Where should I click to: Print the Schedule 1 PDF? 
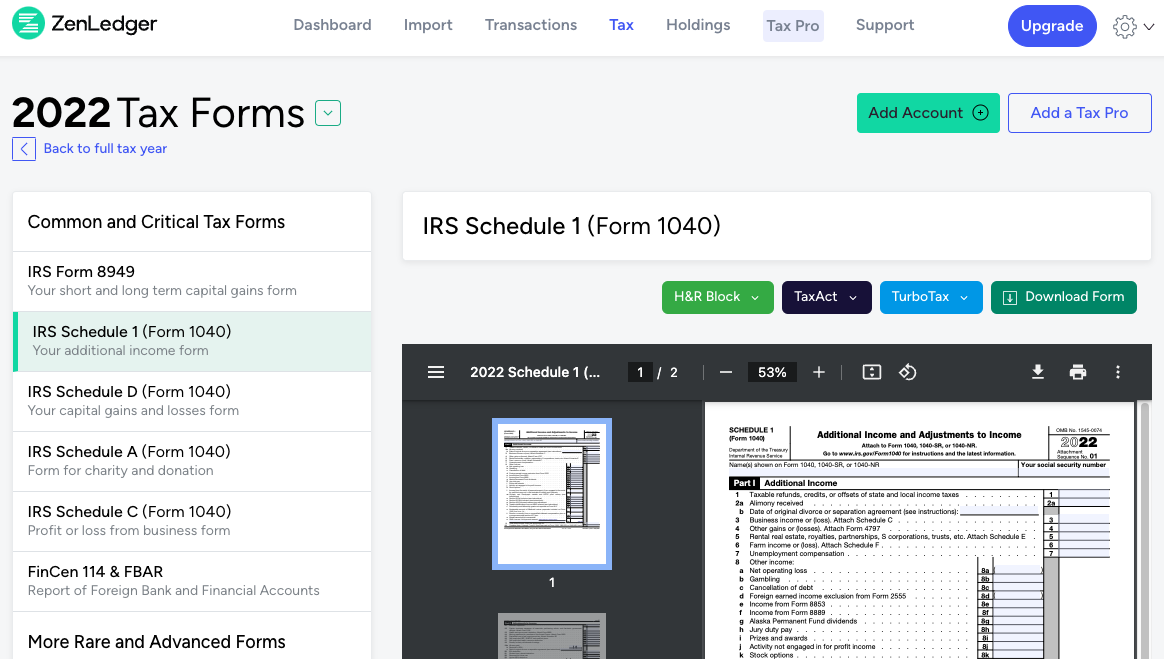(1078, 372)
